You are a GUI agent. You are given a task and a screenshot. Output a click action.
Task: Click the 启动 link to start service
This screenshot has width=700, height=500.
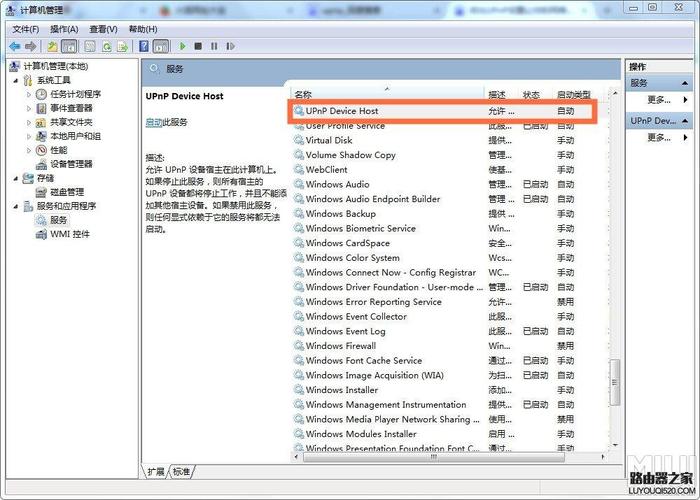[153, 122]
